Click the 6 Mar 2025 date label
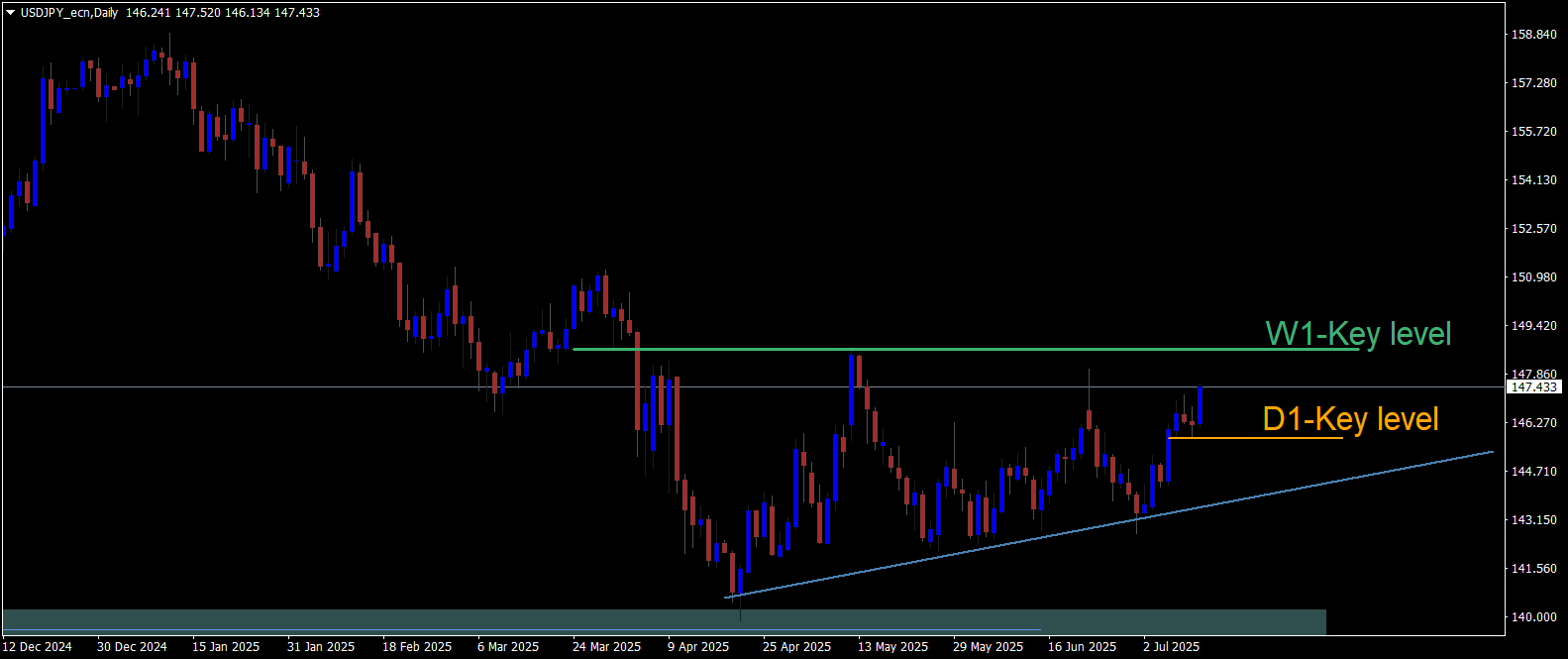This screenshot has width=1568, height=659. point(508,647)
